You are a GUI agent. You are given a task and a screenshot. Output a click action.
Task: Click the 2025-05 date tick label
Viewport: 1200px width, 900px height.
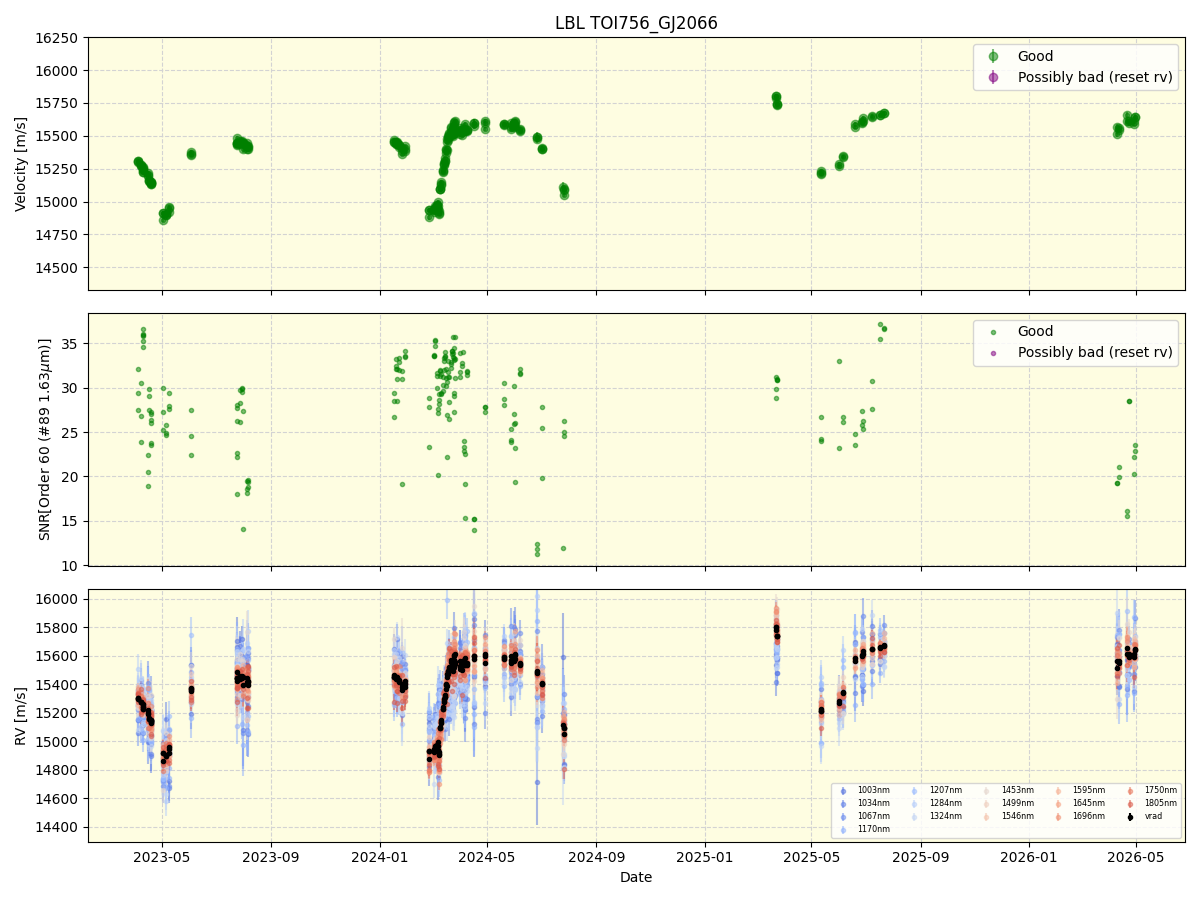coord(811,857)
